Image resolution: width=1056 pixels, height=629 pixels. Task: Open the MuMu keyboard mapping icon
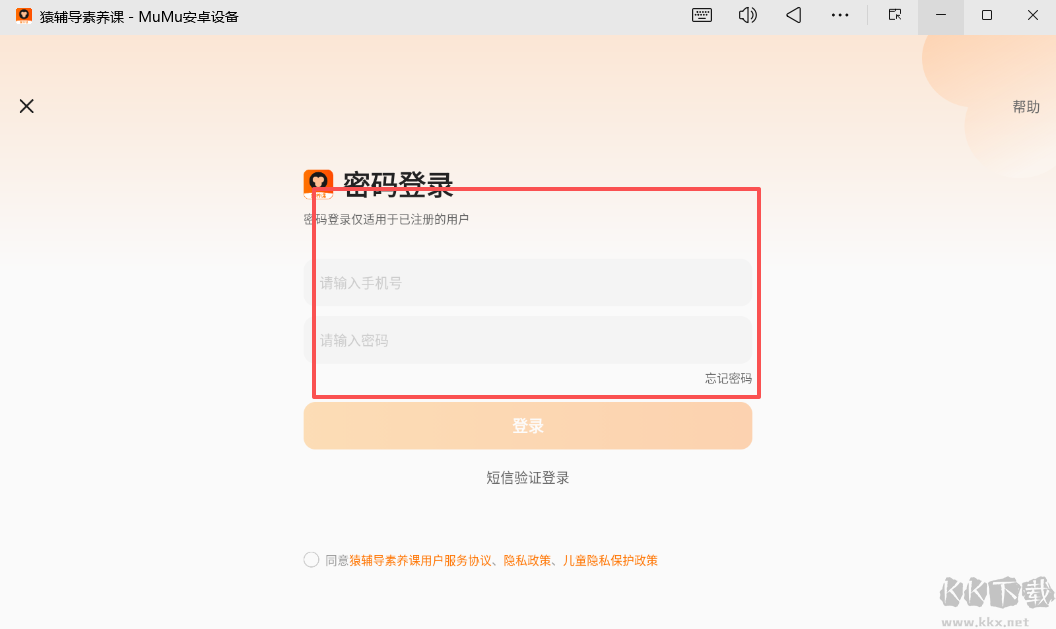click(x=702, y=15)
